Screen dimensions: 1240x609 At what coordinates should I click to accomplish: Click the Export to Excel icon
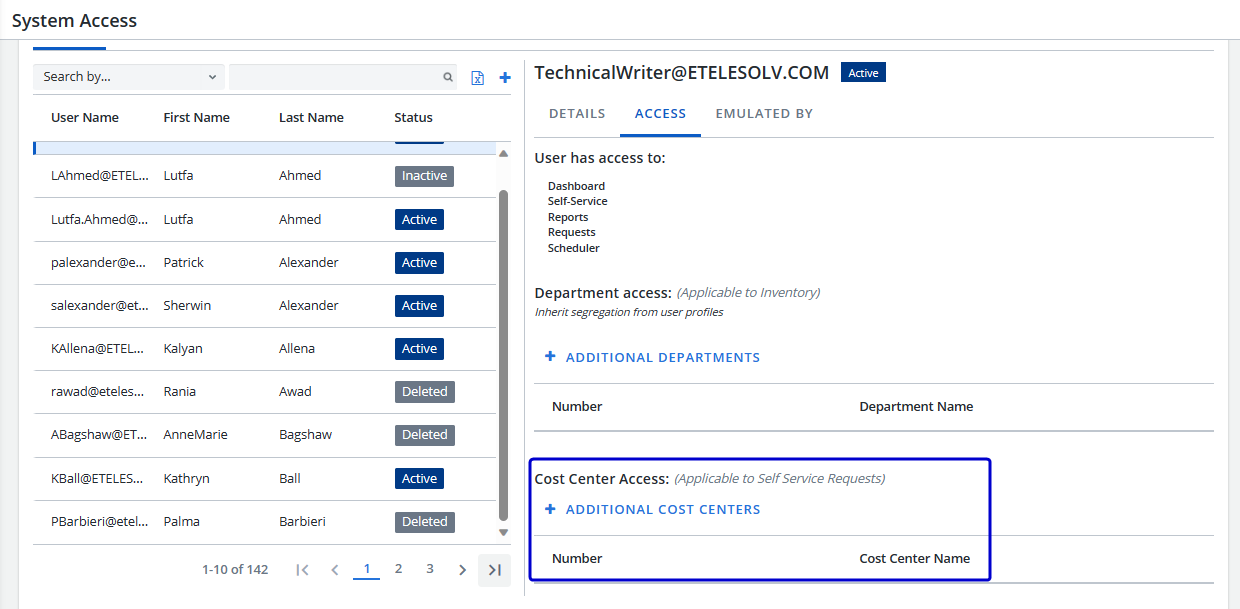(x=477, y=78)
